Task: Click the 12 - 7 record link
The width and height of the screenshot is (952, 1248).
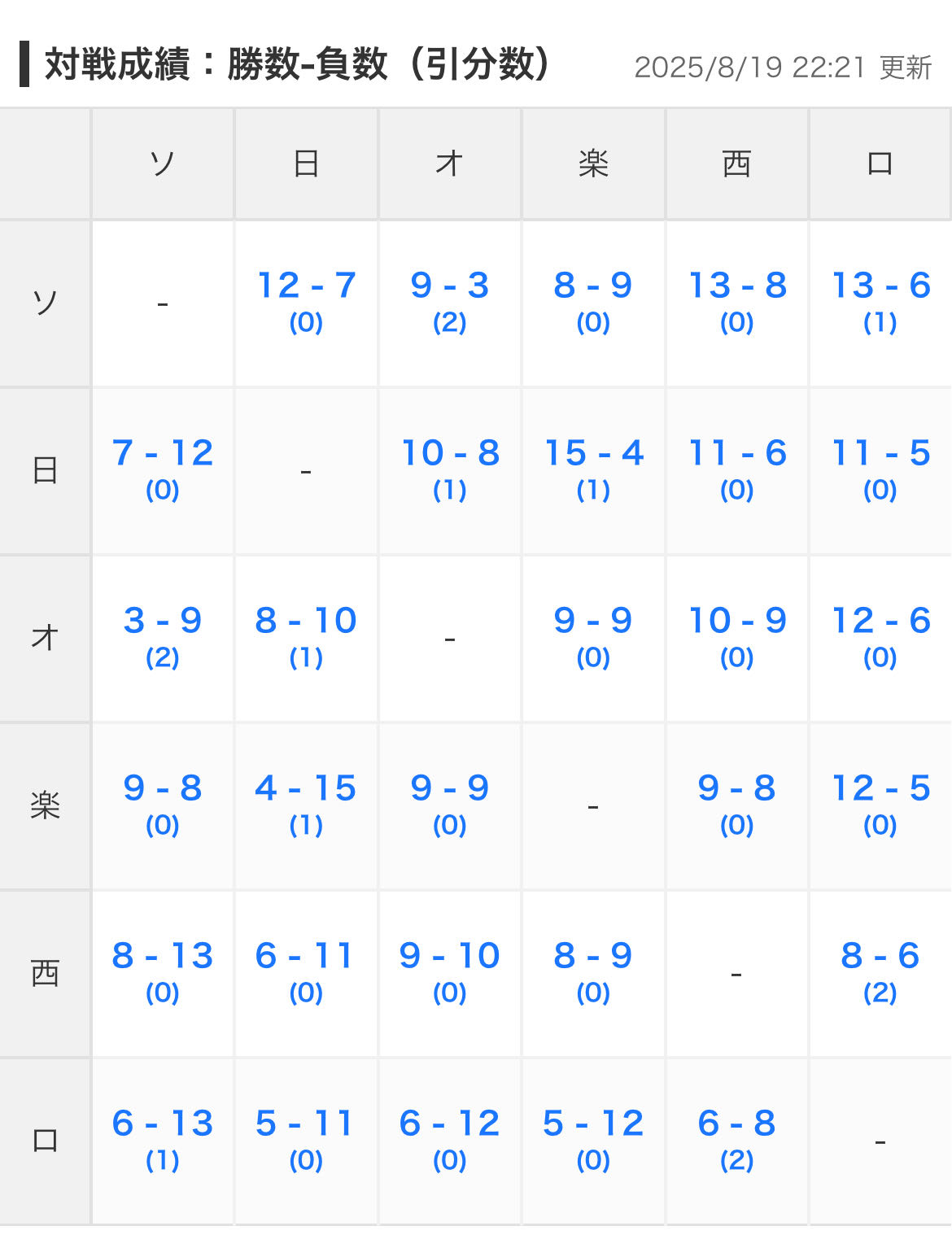Action: (306, 286)
